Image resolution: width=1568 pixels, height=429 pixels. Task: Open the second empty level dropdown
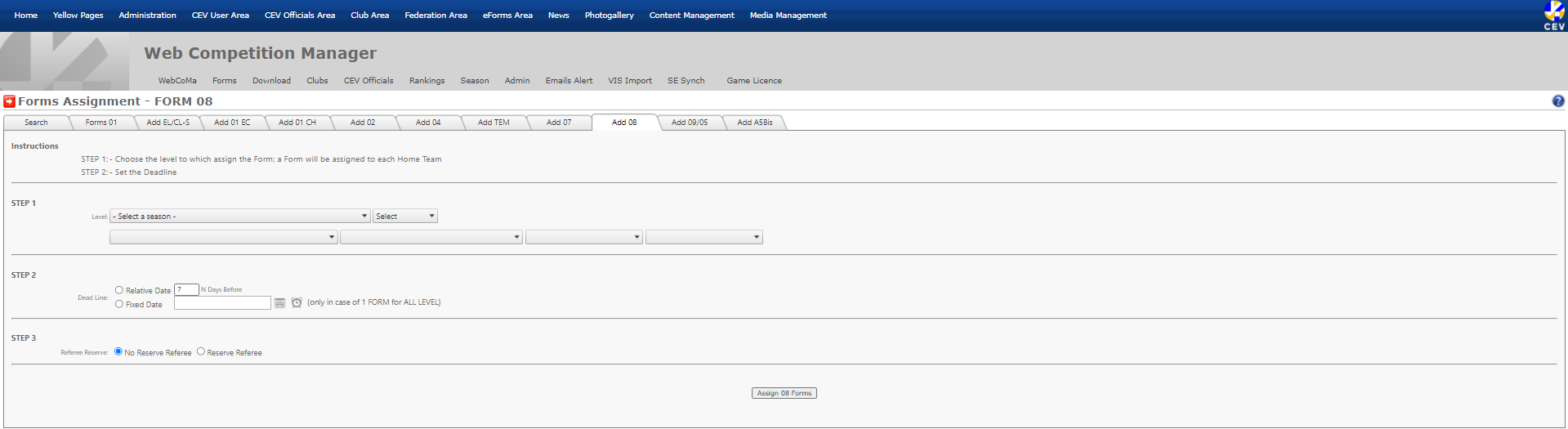click(431, 238)
